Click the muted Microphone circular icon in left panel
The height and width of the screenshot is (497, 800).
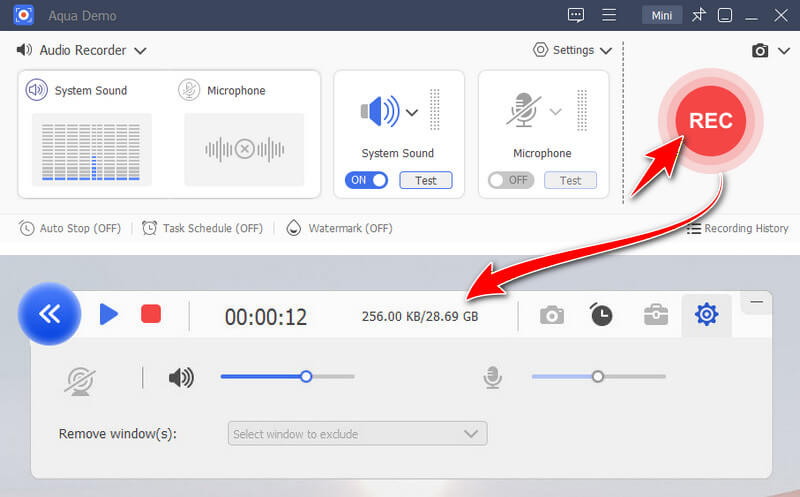[189, 90]
